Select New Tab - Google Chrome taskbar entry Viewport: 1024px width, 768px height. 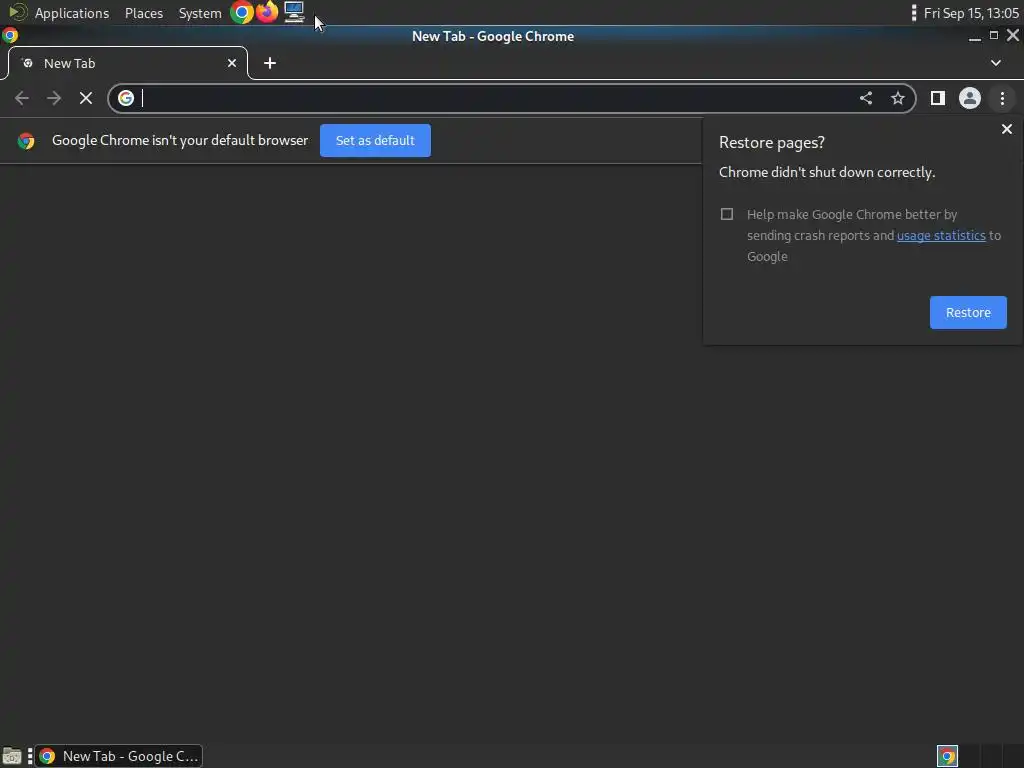pyautogui.click(x=118, y=756)
